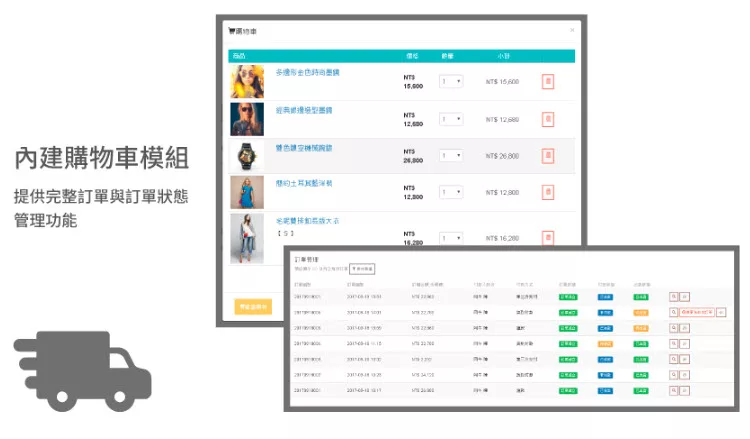Open quantity dropdown for the first product

(x=450, y=82)
